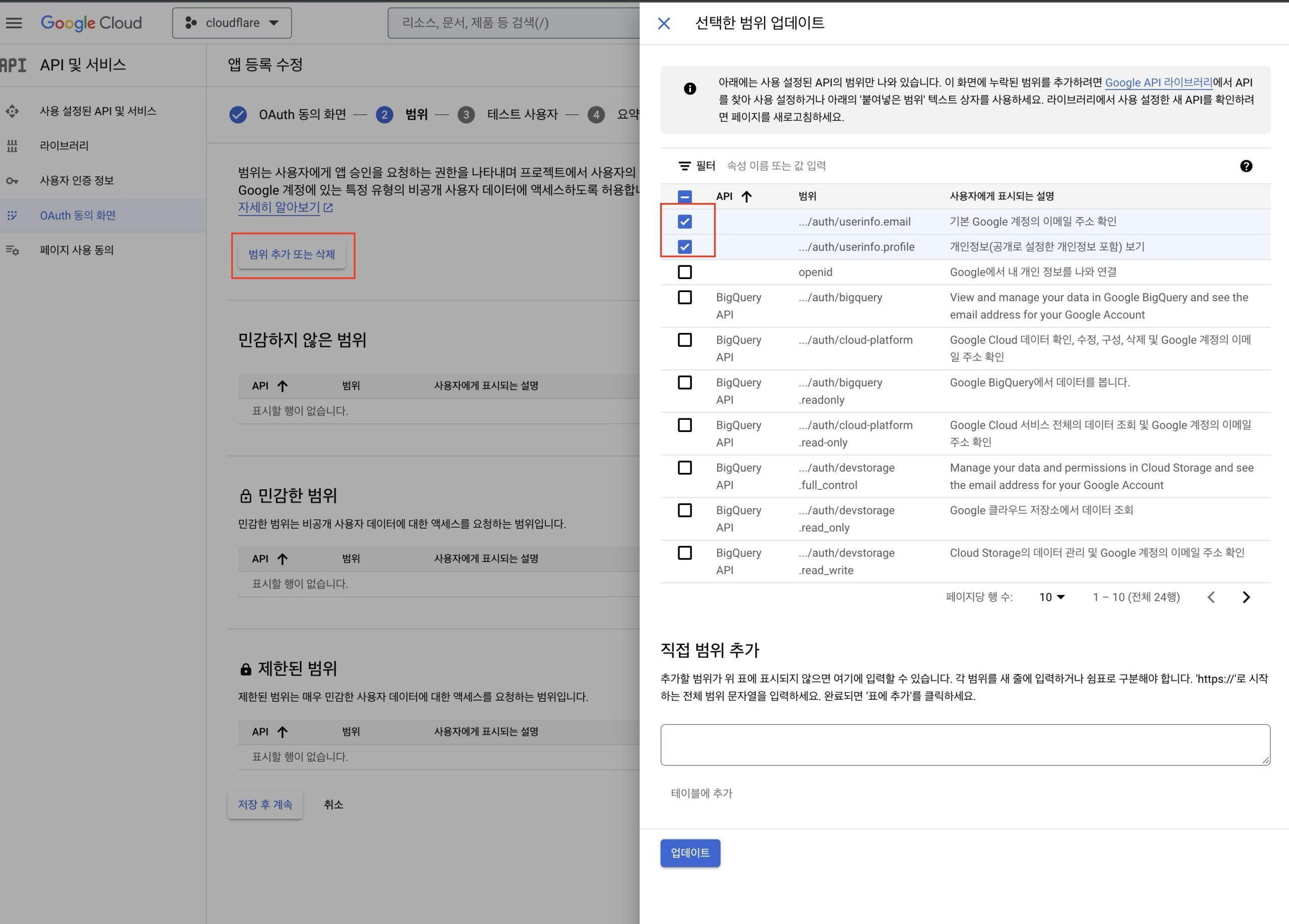This screenshot has width=1289, height=924.
Task: Check the .../auth/cloud-platform.read-only scope checkbox
Action: [x=685, y=425]
